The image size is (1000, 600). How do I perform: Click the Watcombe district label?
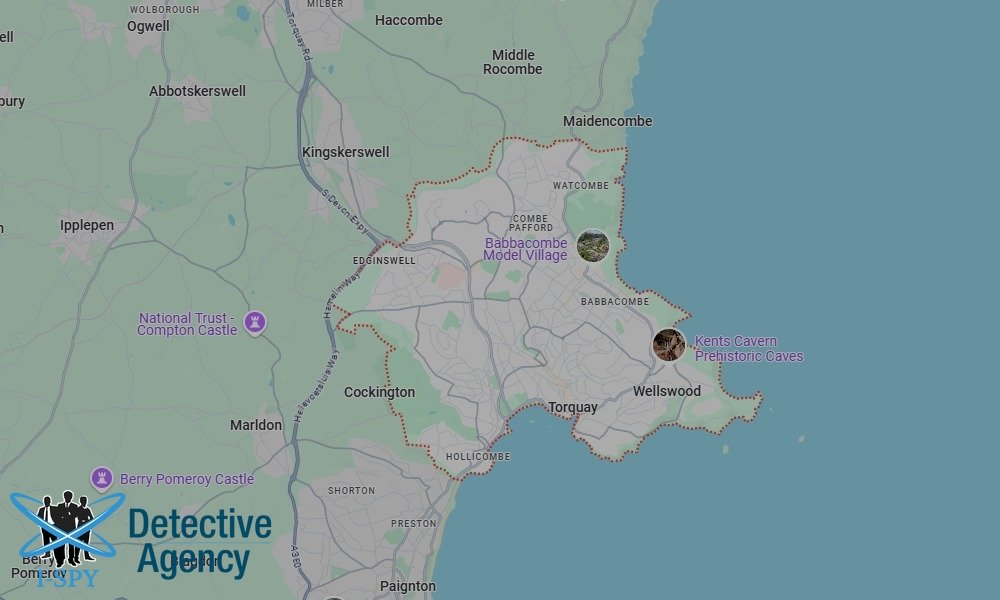[x=581, y=184]
